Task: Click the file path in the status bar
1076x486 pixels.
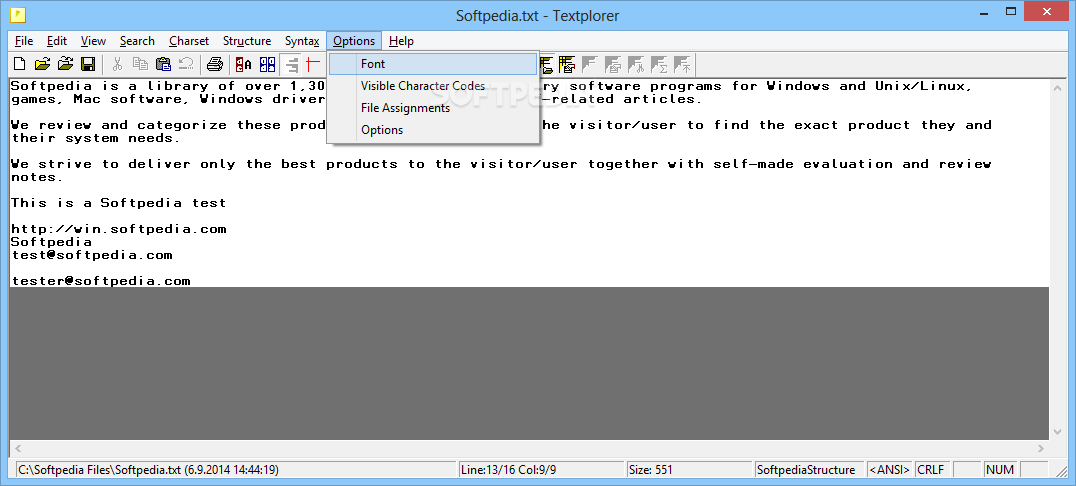Action: click(x=236, y=470)
